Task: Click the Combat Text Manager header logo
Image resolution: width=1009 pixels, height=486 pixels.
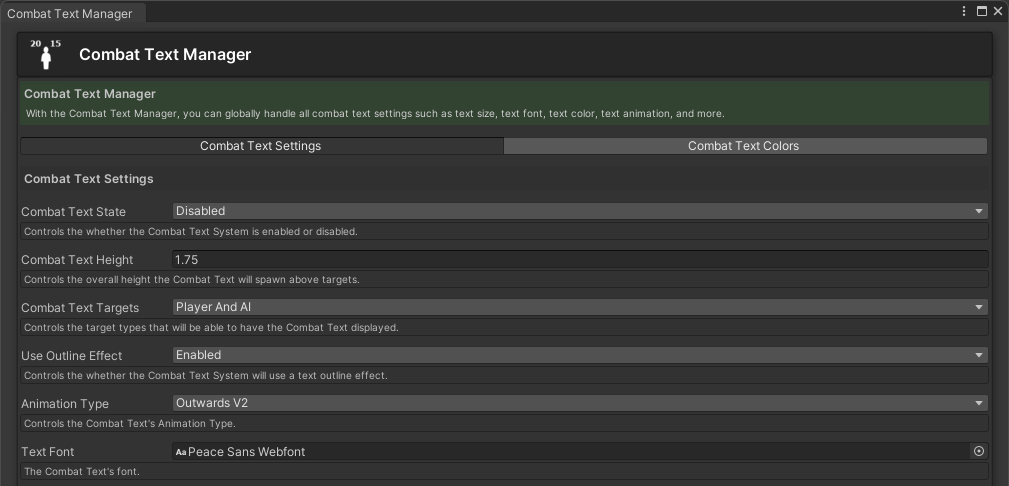Action: coord(46,54)
